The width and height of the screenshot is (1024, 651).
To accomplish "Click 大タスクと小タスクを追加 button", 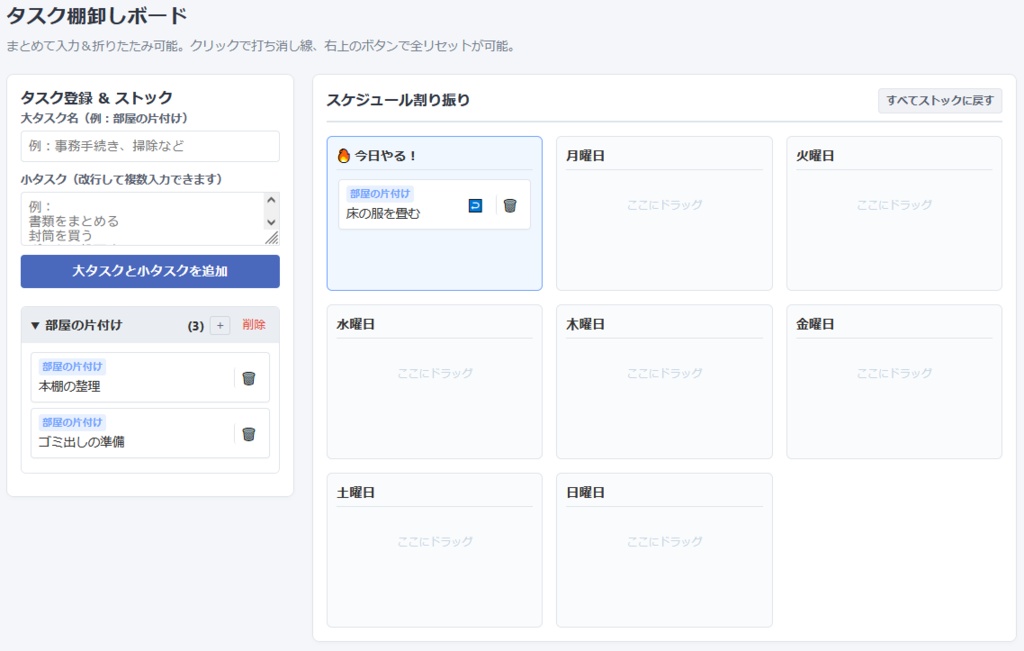I will pos(150,271).
